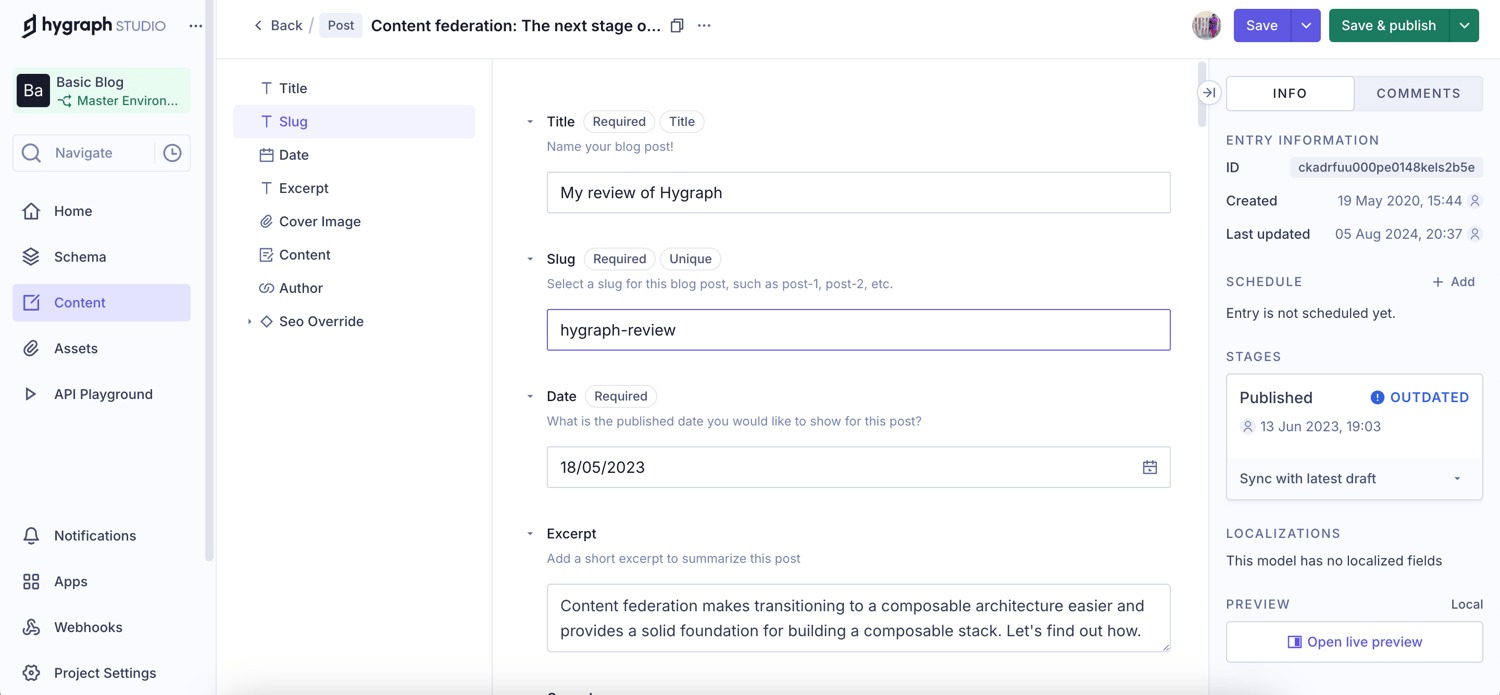Viewport: 1500px width, 695px height.
Task: Click Save & publish
Action: tap(1389, 26)
